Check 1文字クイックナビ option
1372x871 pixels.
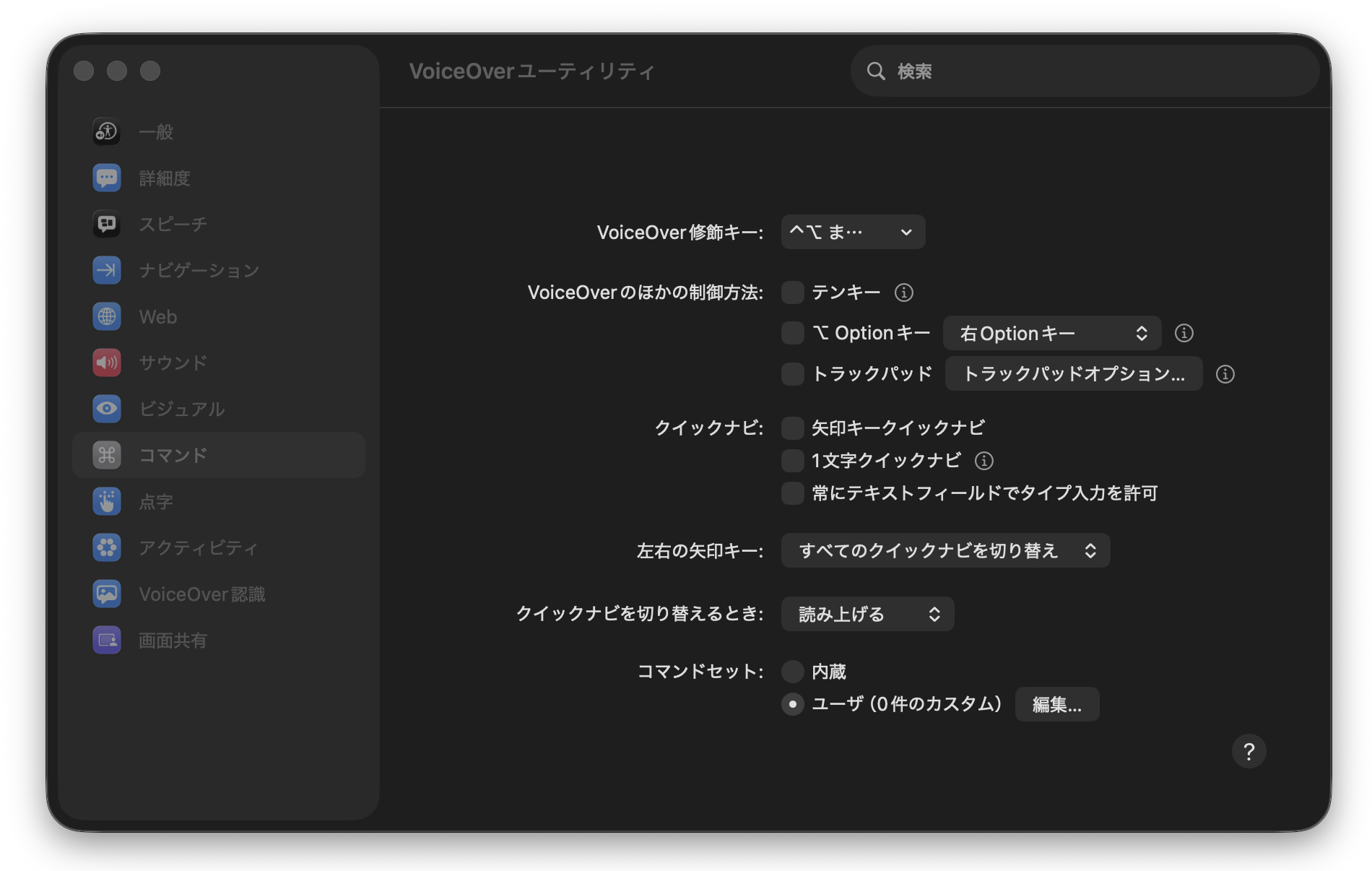[793, 461]
